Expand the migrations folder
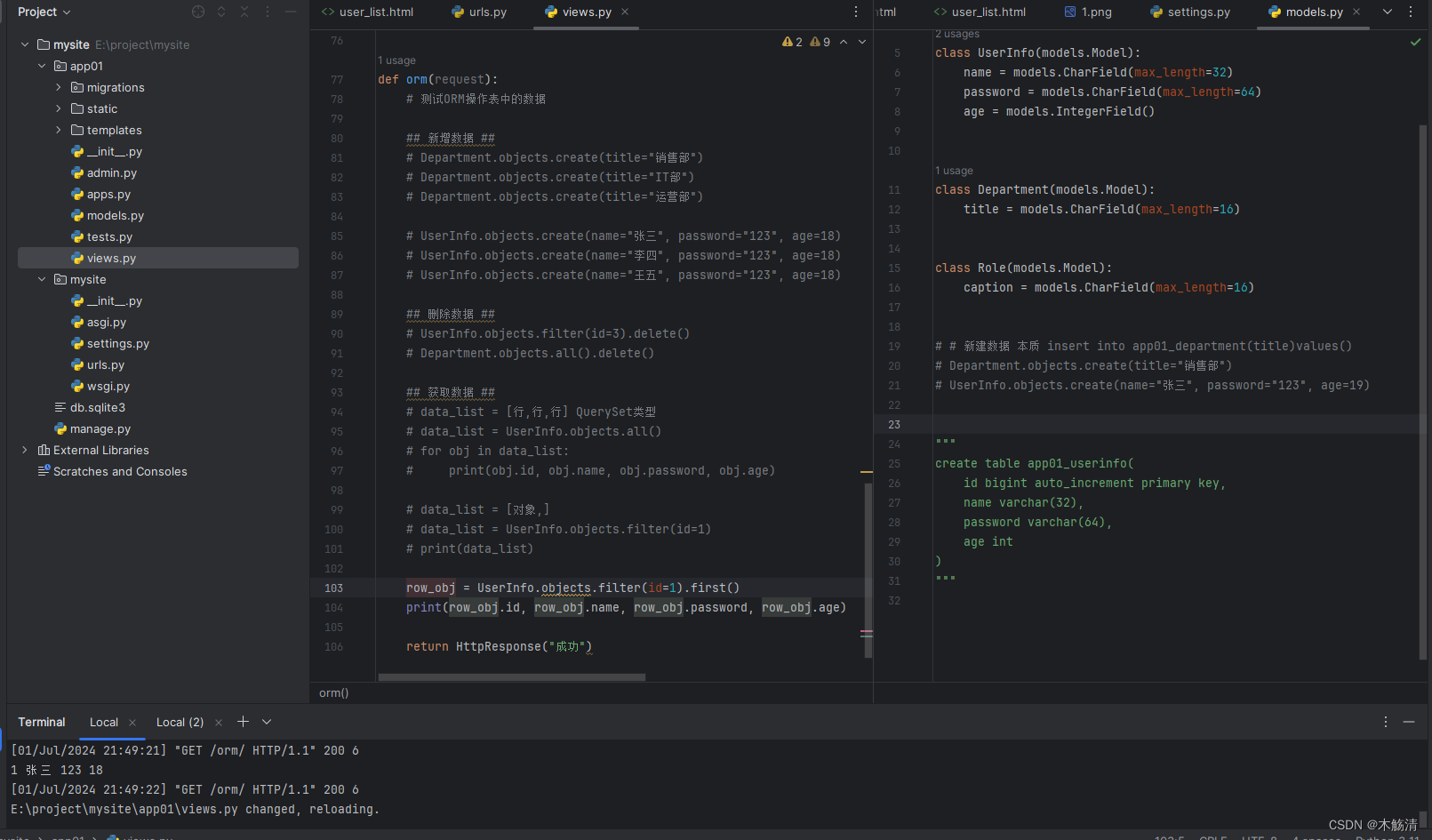Screen dimensions: 1432x840 [59, 87]
